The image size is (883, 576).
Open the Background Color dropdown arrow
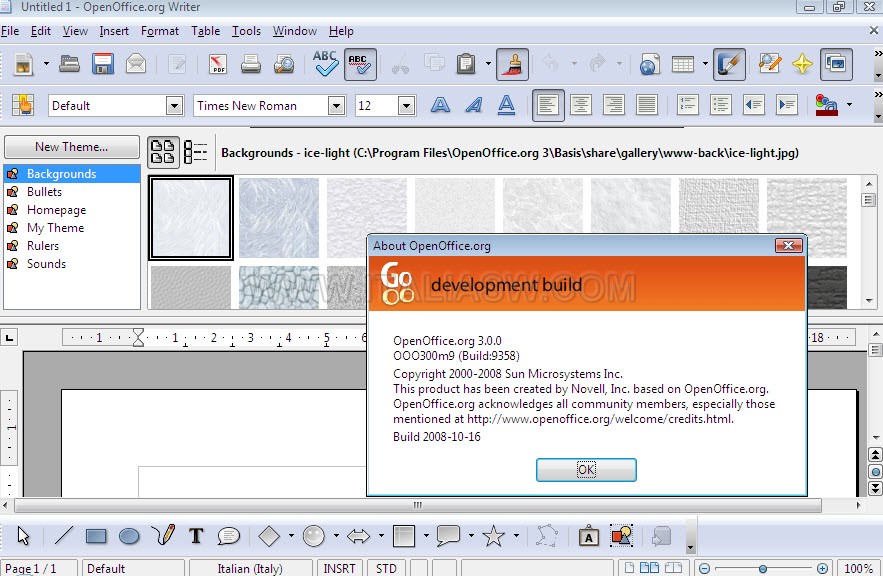(x=849, y=105)
